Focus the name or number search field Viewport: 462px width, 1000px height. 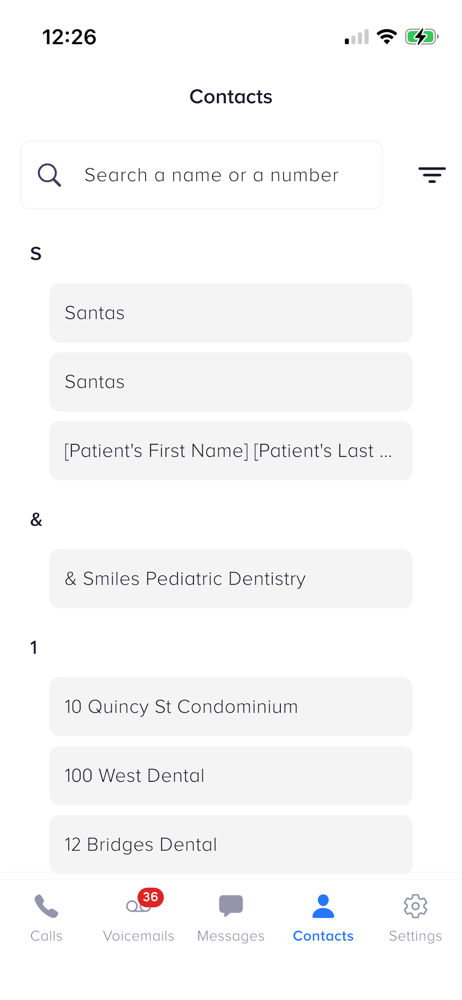point(202,175)
